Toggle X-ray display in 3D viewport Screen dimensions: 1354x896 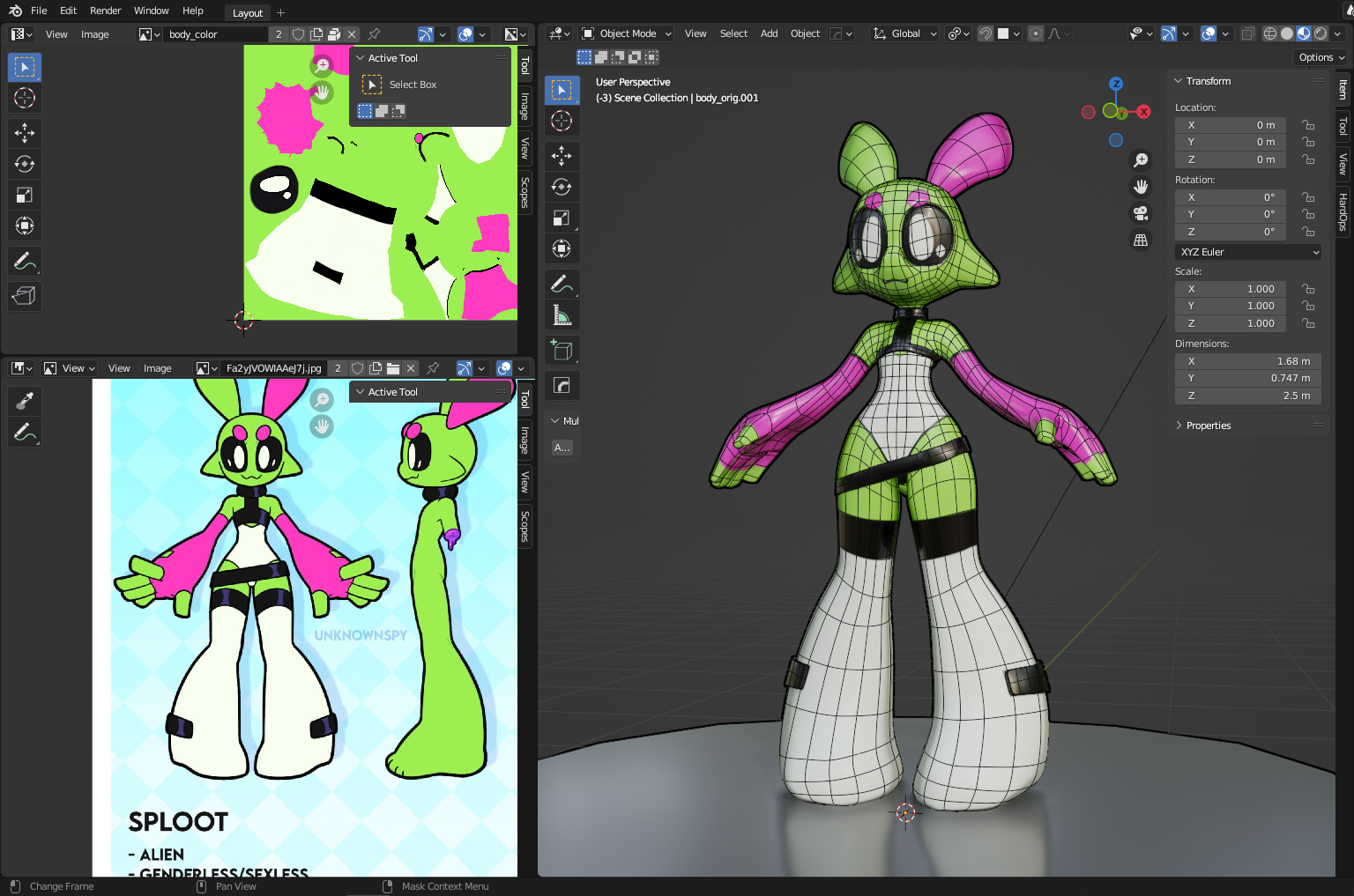click(x=1247, y=33)
